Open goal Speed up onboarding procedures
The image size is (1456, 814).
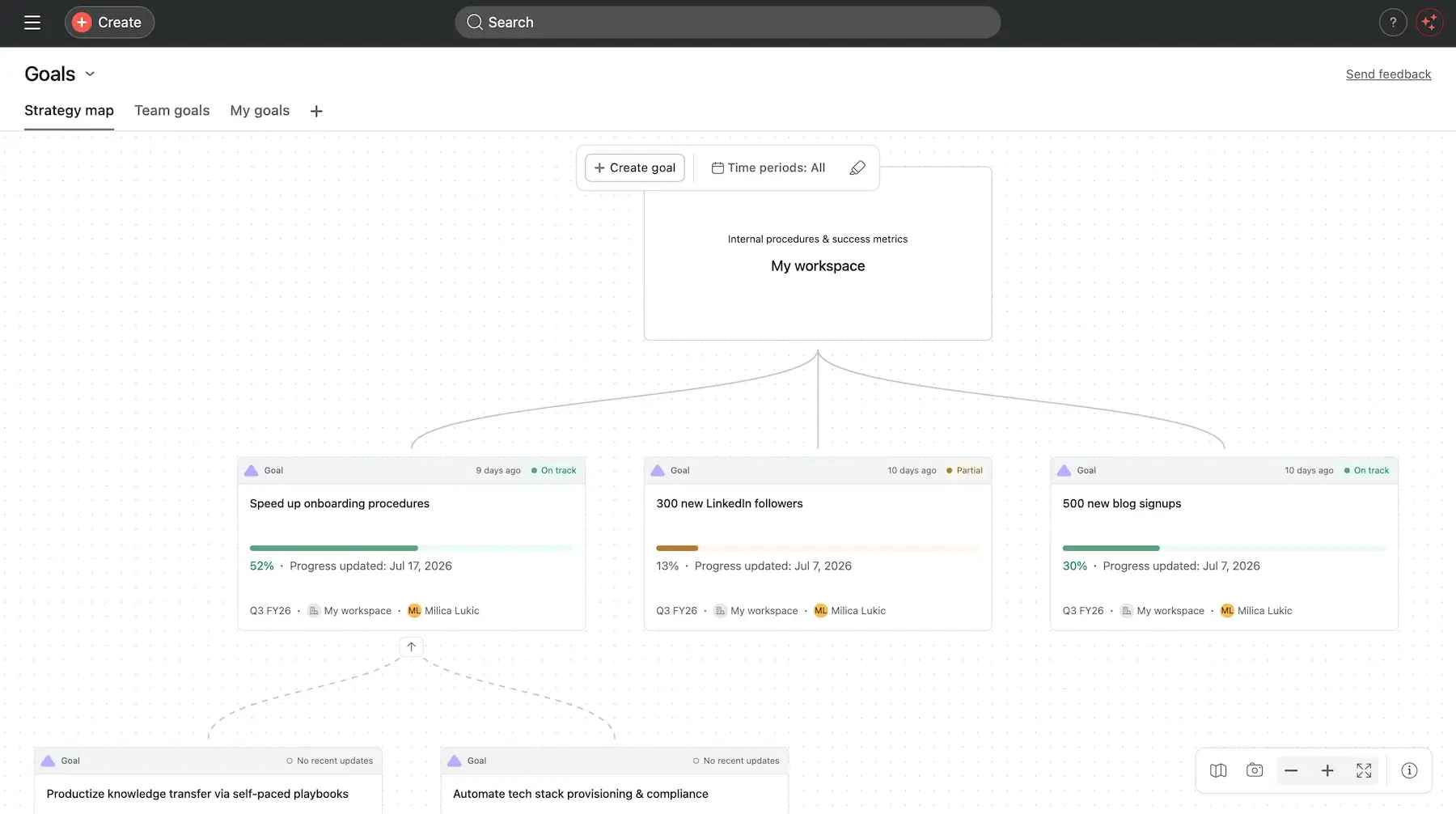340,503
